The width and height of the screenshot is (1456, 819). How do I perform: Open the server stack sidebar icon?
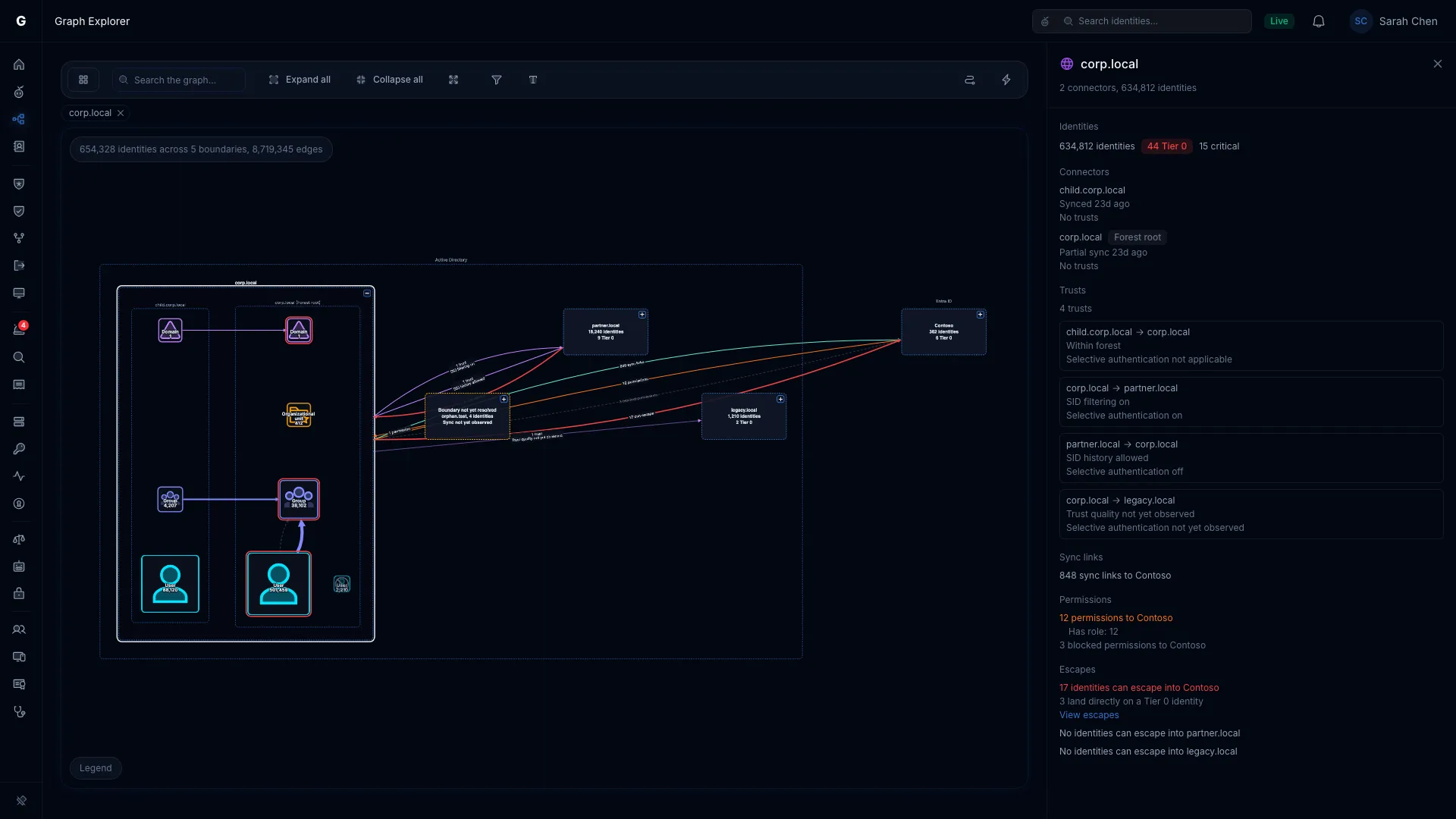point(19,422)
